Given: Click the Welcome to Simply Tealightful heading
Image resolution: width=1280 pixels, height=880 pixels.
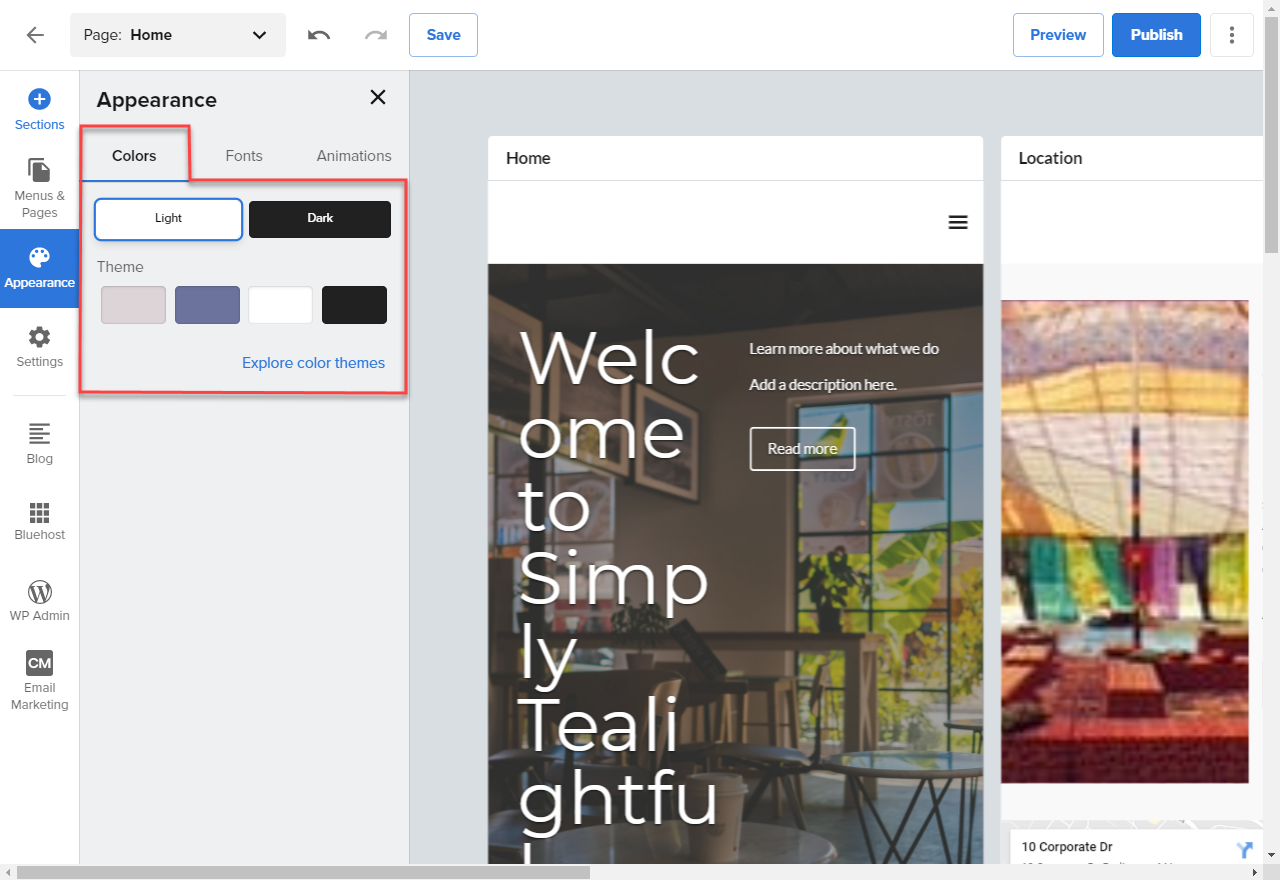Looking at the screenshot, I should coord(618,595).
